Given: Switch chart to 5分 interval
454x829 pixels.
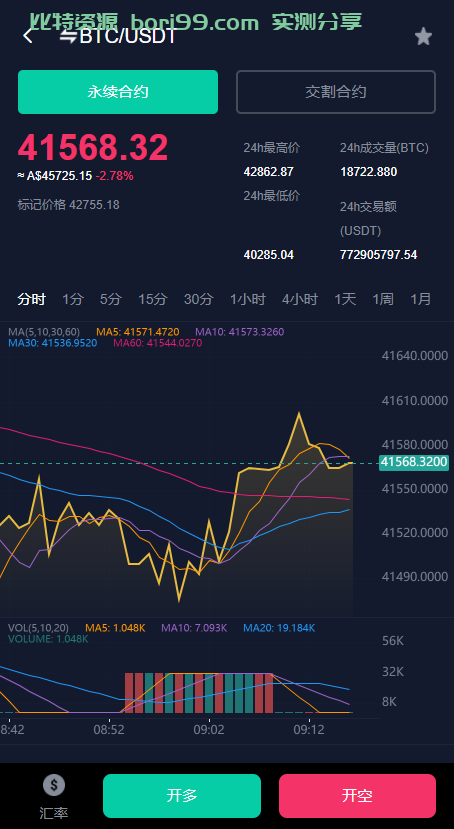Looking at the screenshot, I should point(110,299).
